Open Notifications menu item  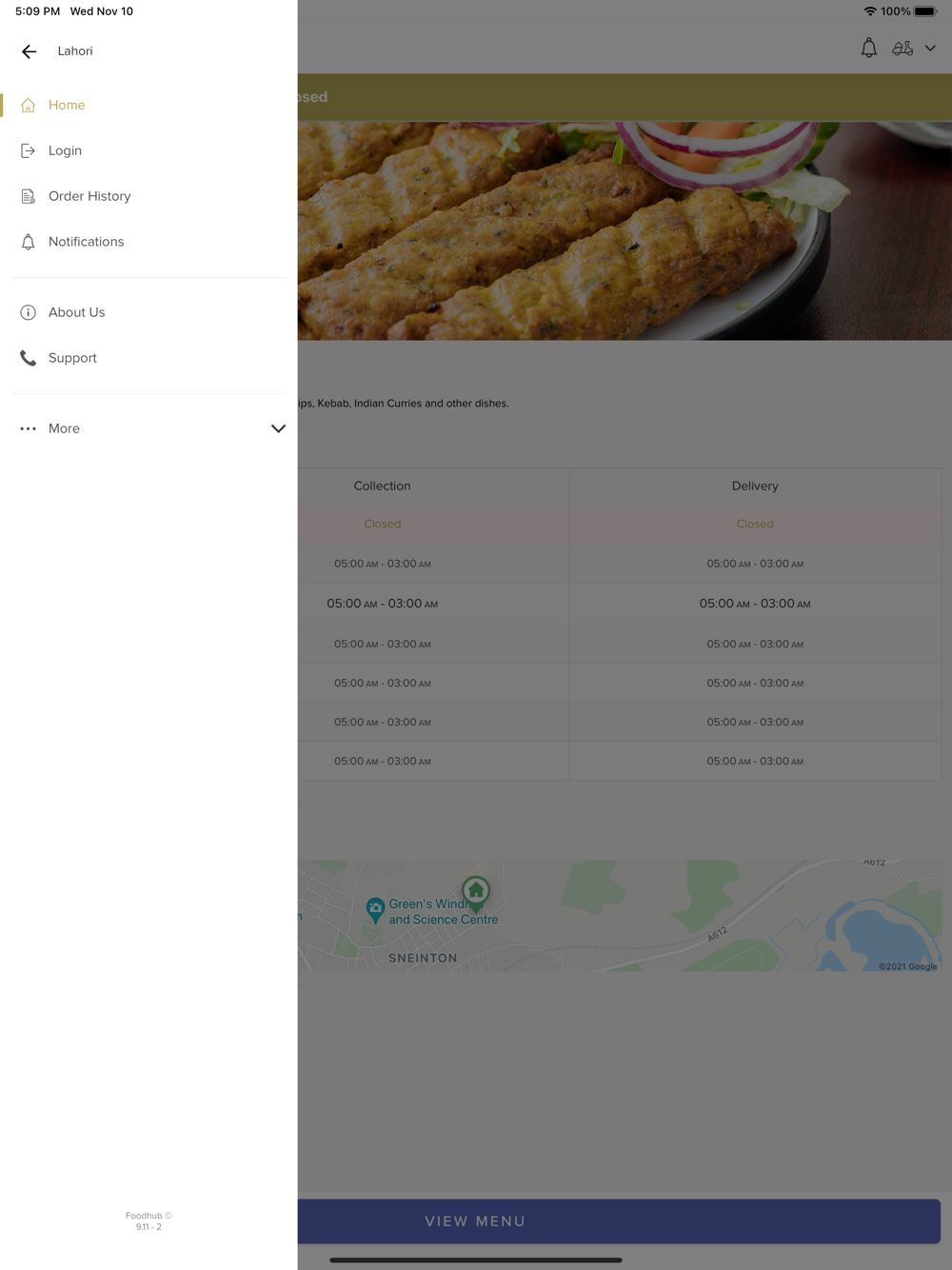coord(149,242)
